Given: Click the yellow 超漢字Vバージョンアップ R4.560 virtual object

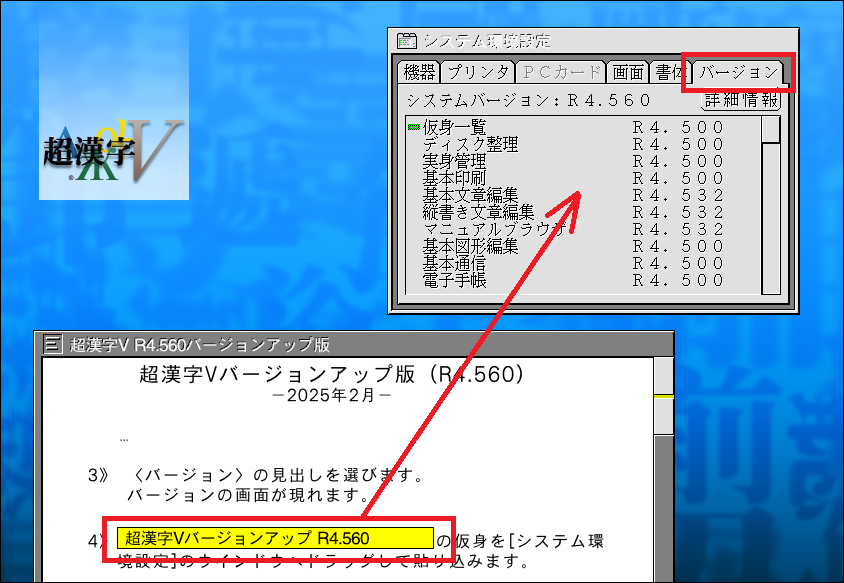Looking at the screenshot, I should click(274, 539).
